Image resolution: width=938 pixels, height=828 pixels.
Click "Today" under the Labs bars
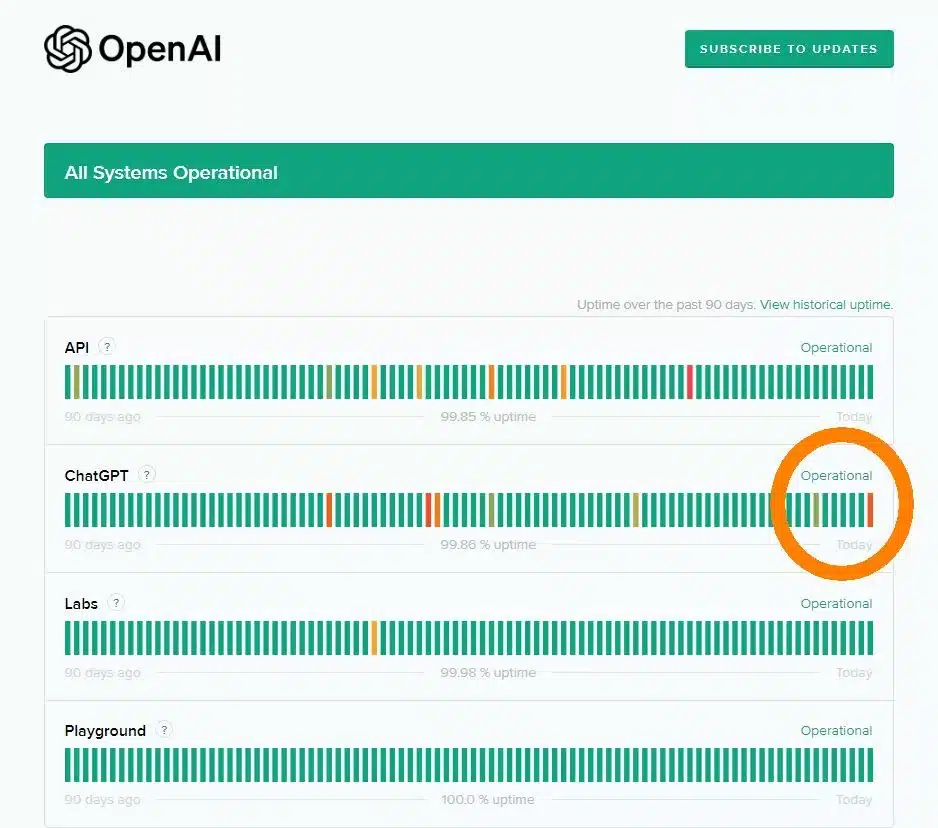[854, 672]
